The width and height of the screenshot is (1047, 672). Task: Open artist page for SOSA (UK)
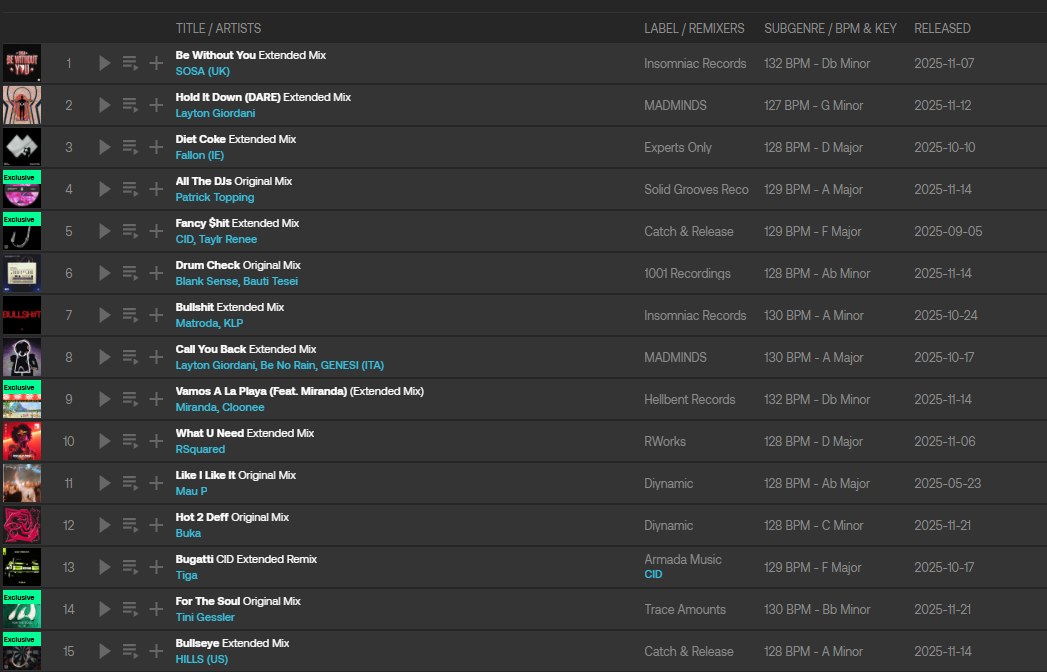pos(202,71)
